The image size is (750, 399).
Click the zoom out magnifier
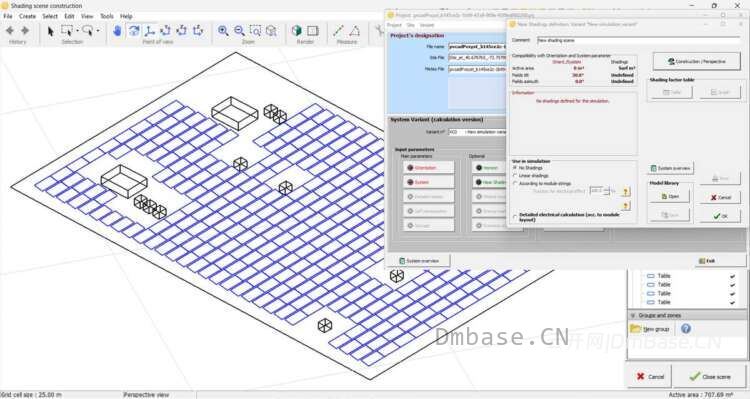pos(239,31)
